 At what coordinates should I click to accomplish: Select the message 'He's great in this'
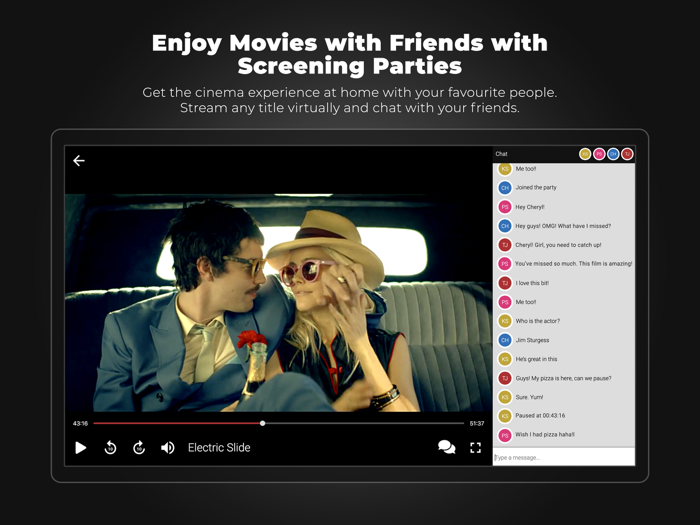click(x=536, y=359)
